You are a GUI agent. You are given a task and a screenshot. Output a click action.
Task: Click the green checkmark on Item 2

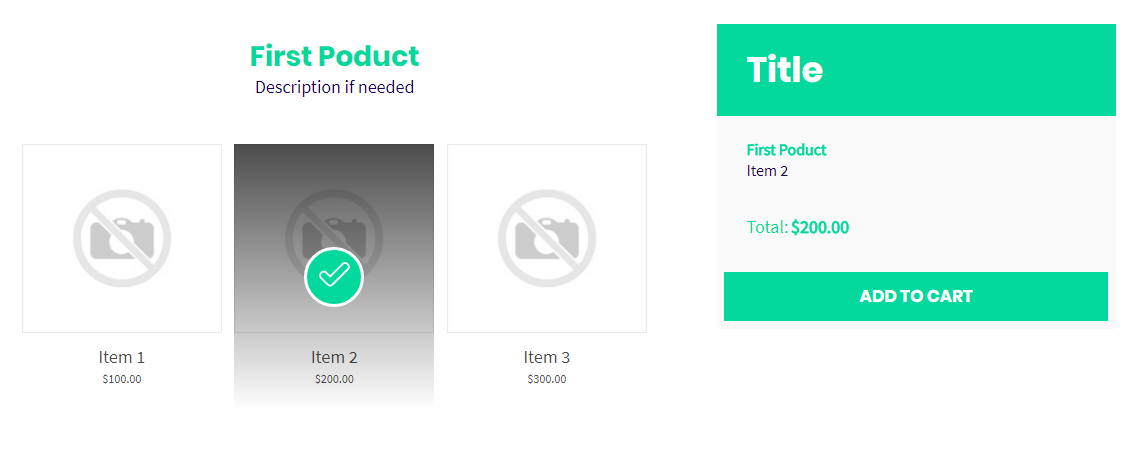click(334, 277)
